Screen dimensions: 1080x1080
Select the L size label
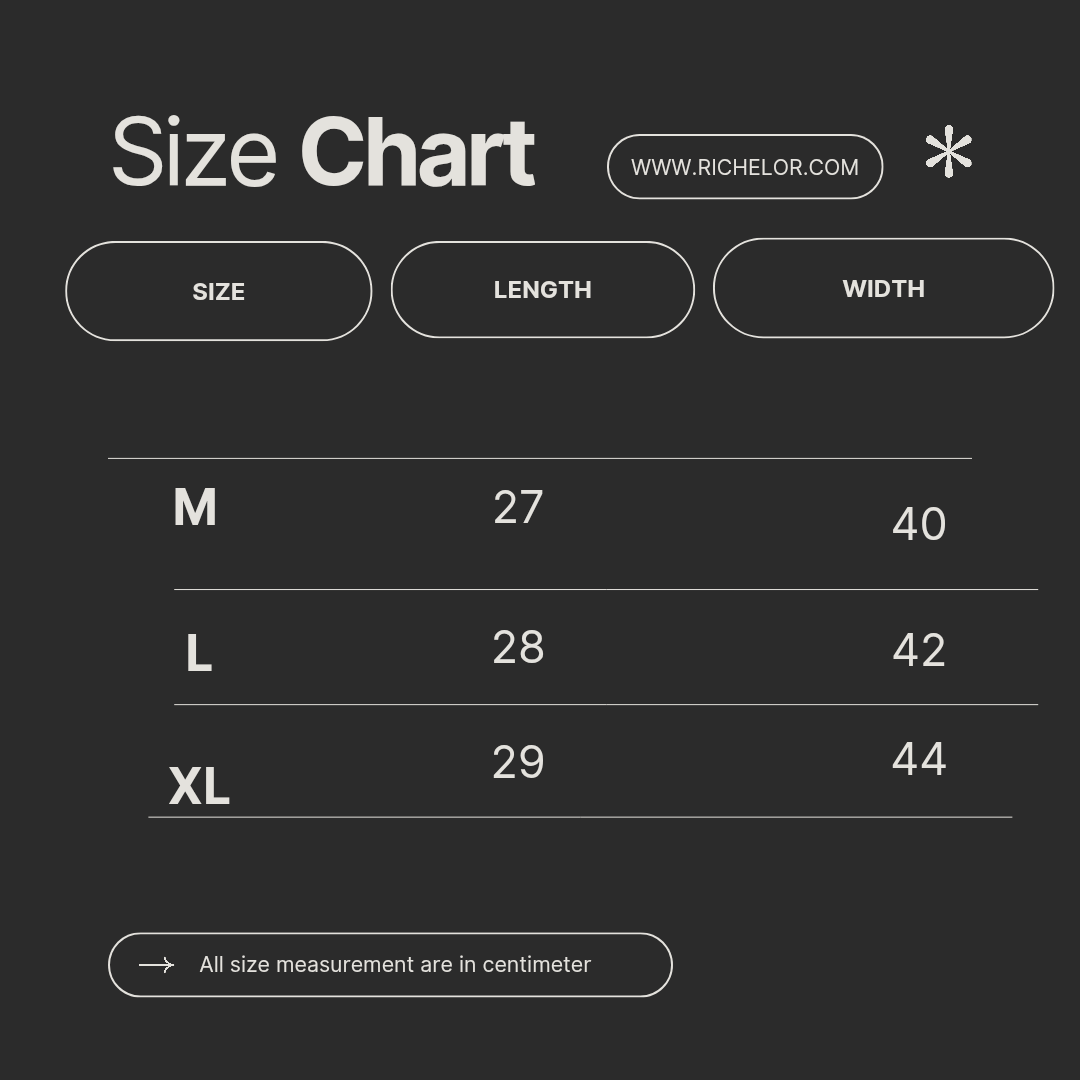click(x=198, y=655)
